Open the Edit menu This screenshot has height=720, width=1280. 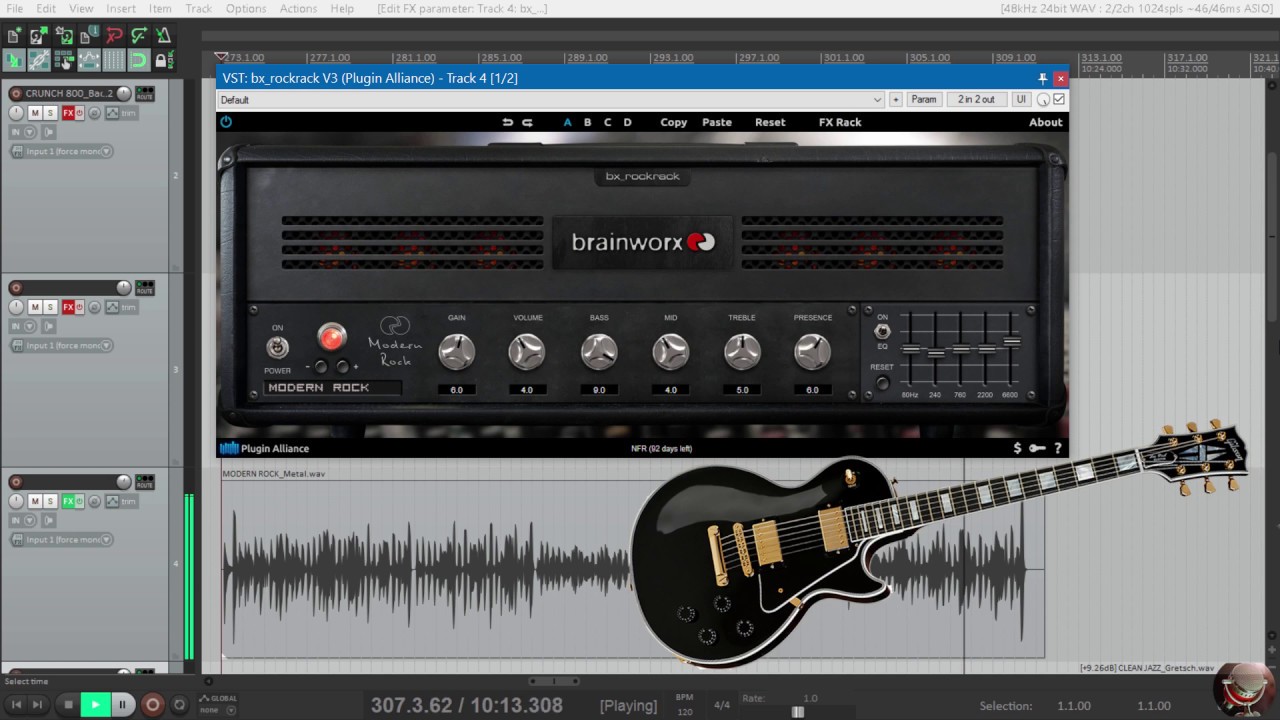tap(46, 8)
